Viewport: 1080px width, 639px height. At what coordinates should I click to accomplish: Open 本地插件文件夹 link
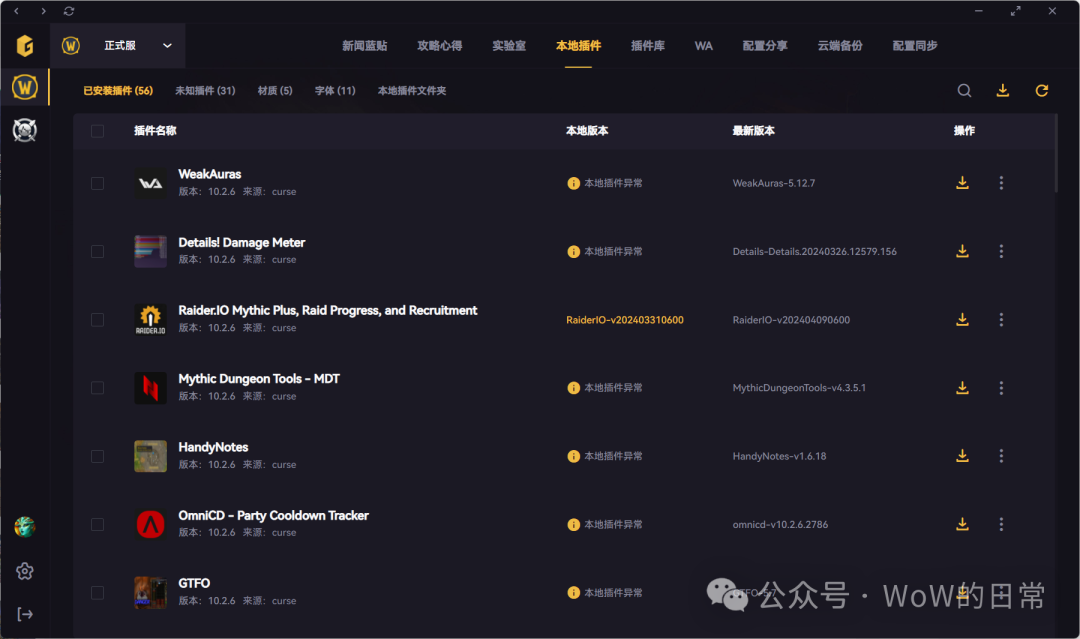pyautogui.click(x=412, y=90)
